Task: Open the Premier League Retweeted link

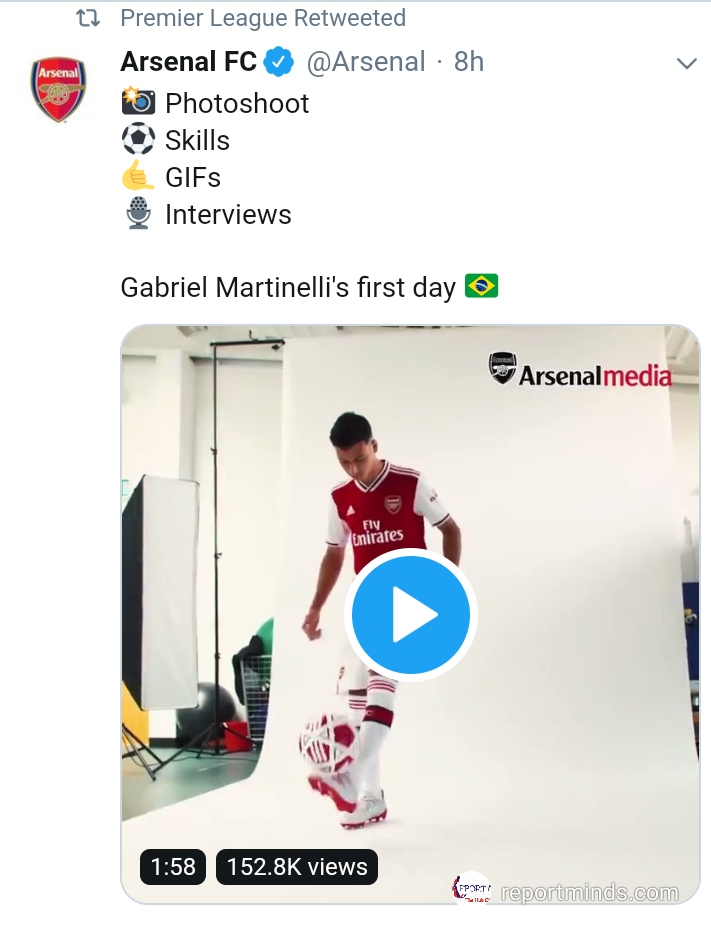Action: click(x=262, y=18)
